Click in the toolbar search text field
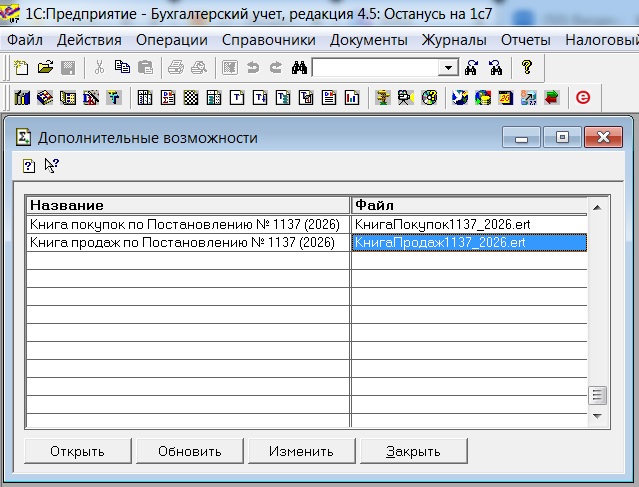The image size is (639, 487). (x=375, y=68)
